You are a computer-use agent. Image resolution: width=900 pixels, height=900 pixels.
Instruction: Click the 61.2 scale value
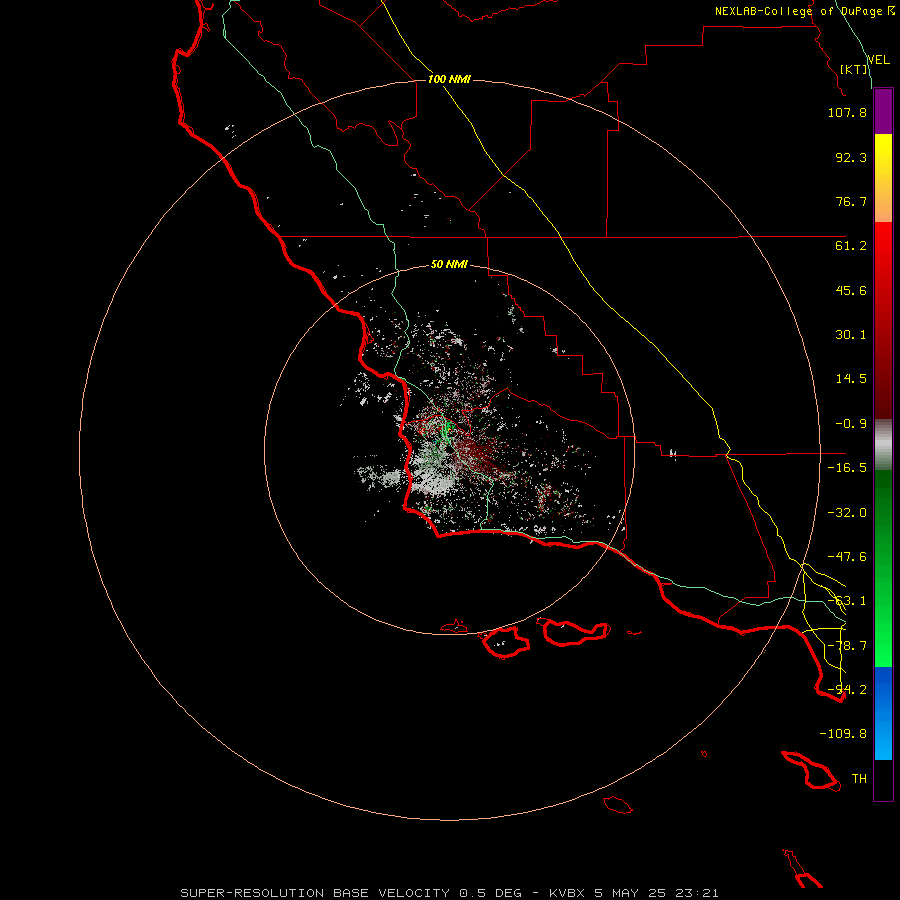pos(851,246)
